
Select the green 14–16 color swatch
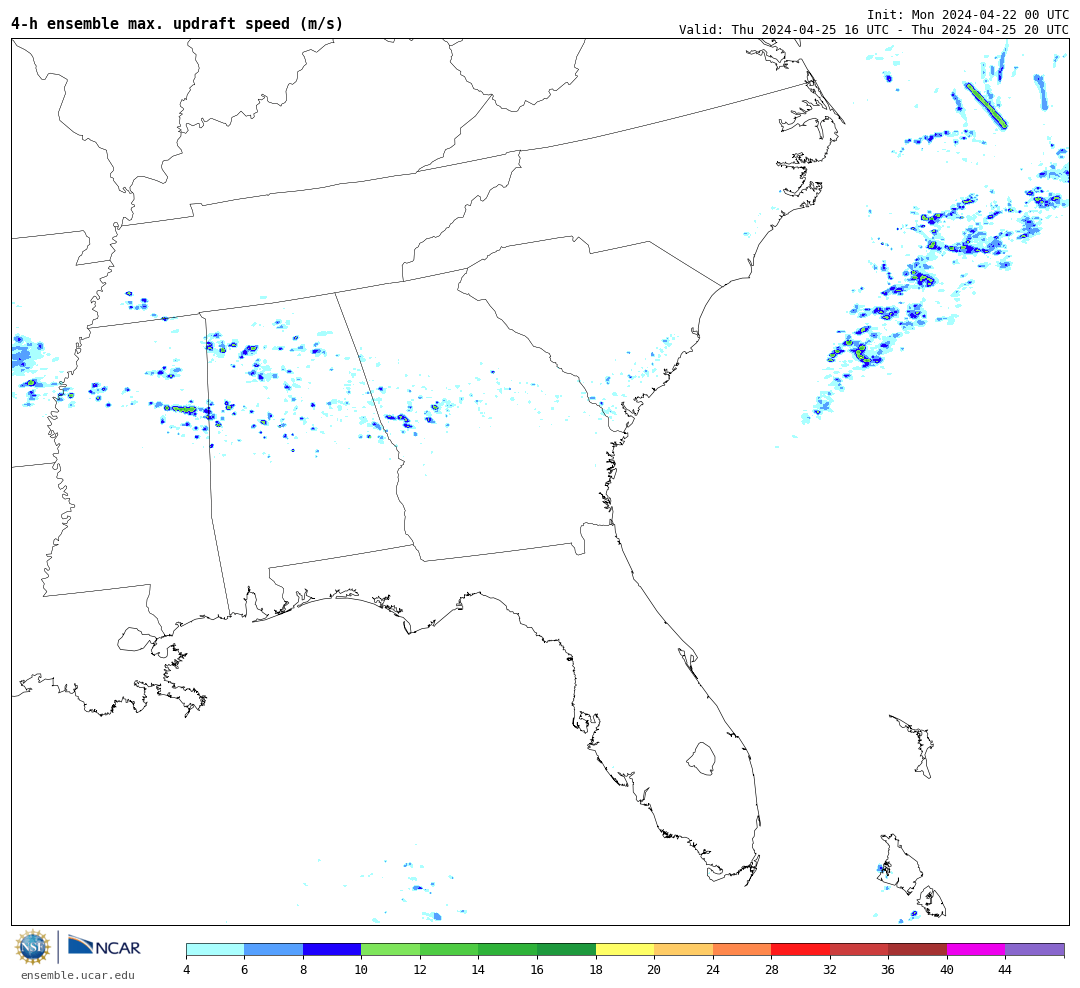click(508, 950)
